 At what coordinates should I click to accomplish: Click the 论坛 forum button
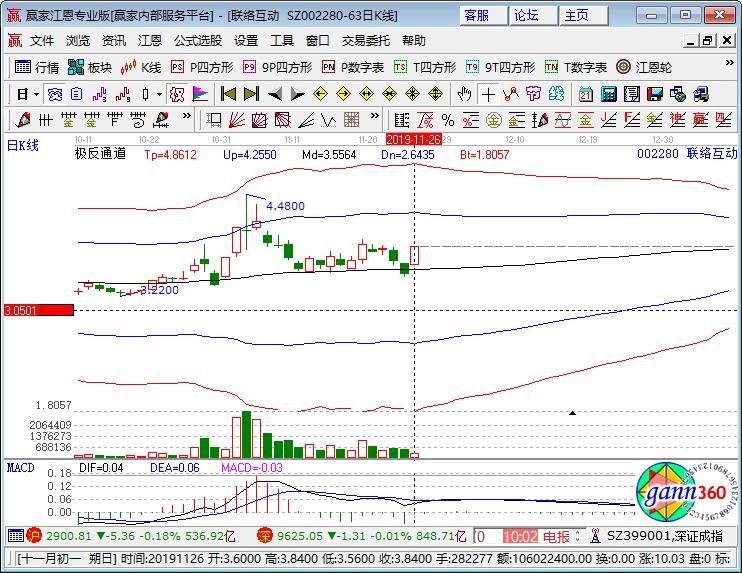(x=533, y=16)
